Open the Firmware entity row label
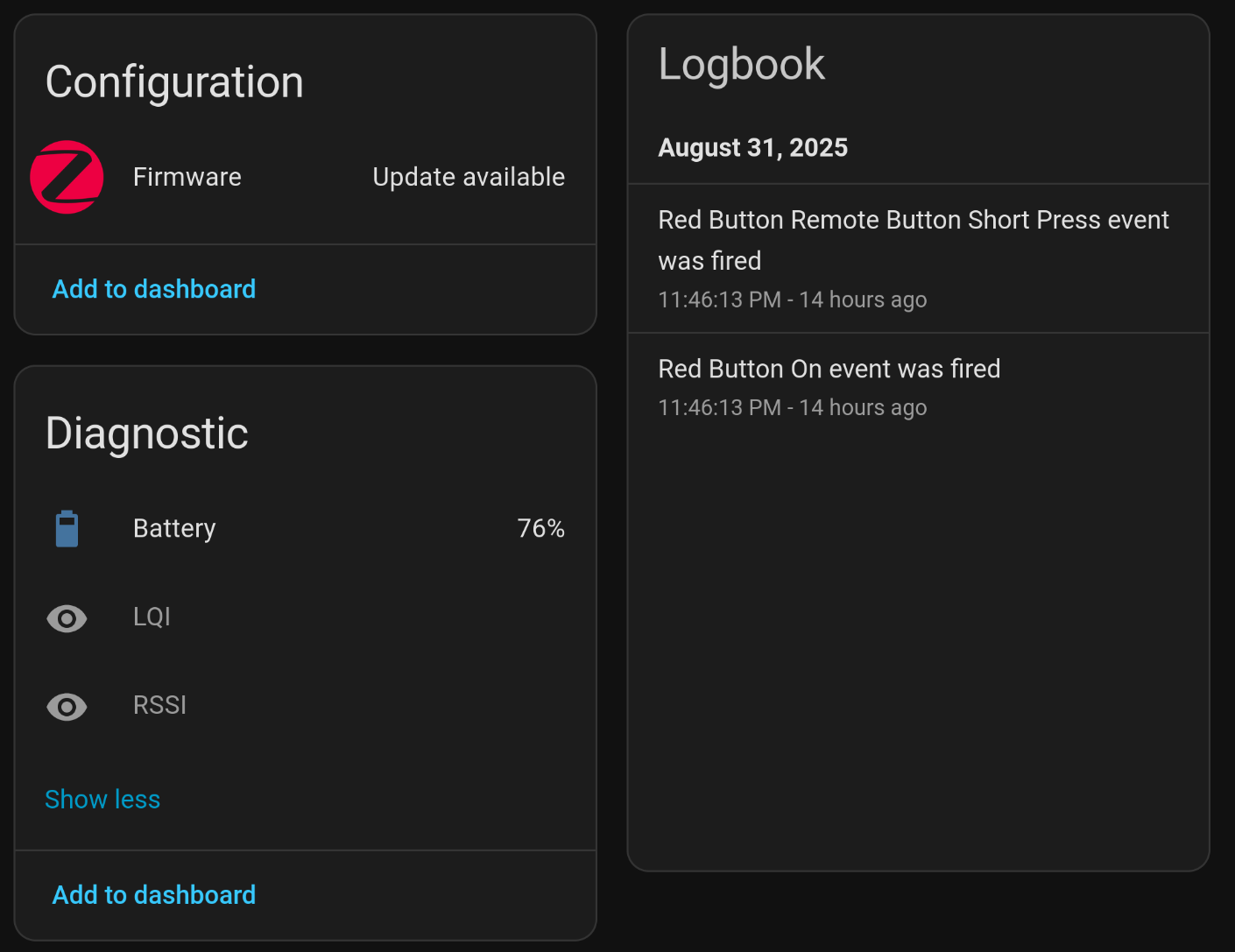This screenshot has width=1235, height=952. pos(187,177)
